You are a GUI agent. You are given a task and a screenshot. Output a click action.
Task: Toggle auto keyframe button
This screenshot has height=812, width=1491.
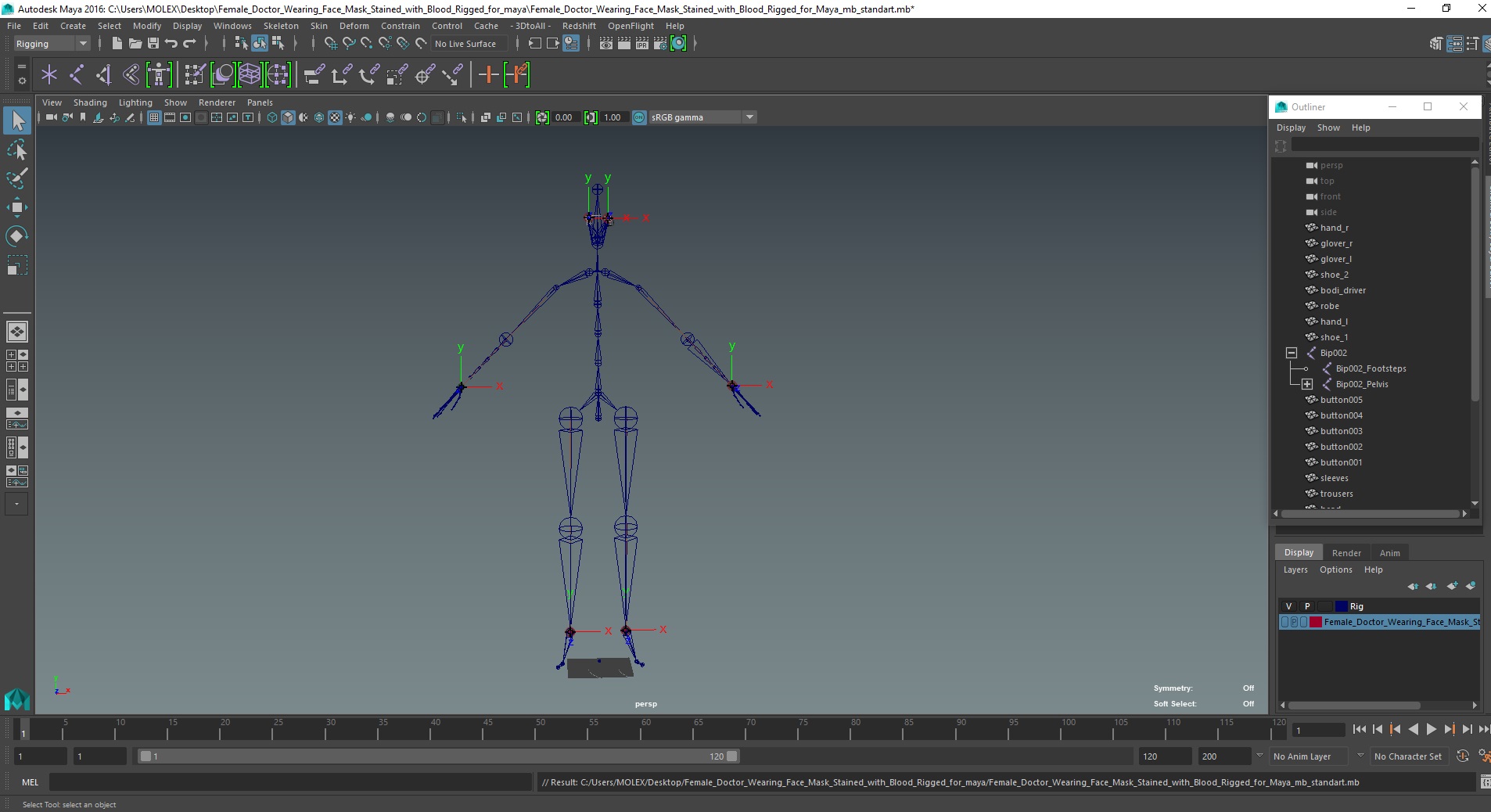pyautogui.click(x=1463, y=756)
